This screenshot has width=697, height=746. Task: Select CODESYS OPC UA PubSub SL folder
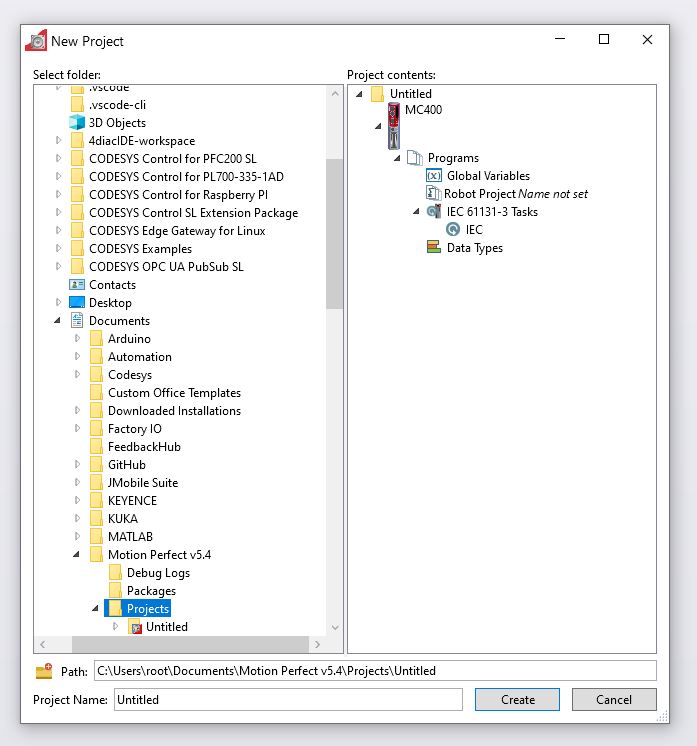pos(166,267)
